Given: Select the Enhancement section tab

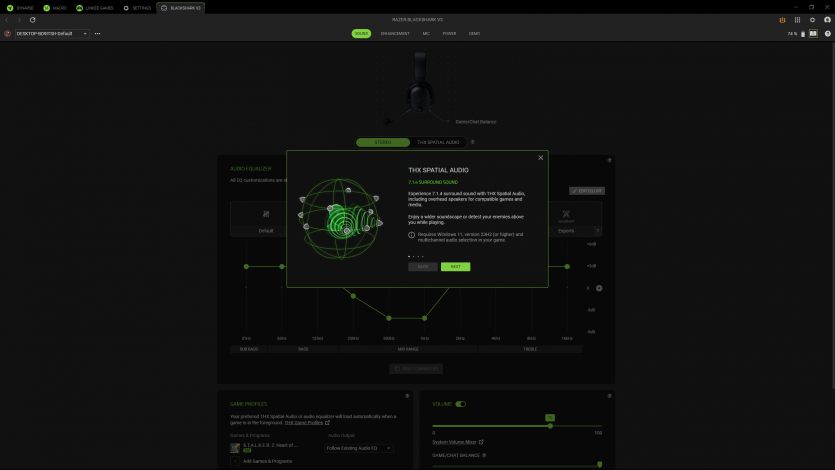Looking at the screenshot, I should click(395, 33).
